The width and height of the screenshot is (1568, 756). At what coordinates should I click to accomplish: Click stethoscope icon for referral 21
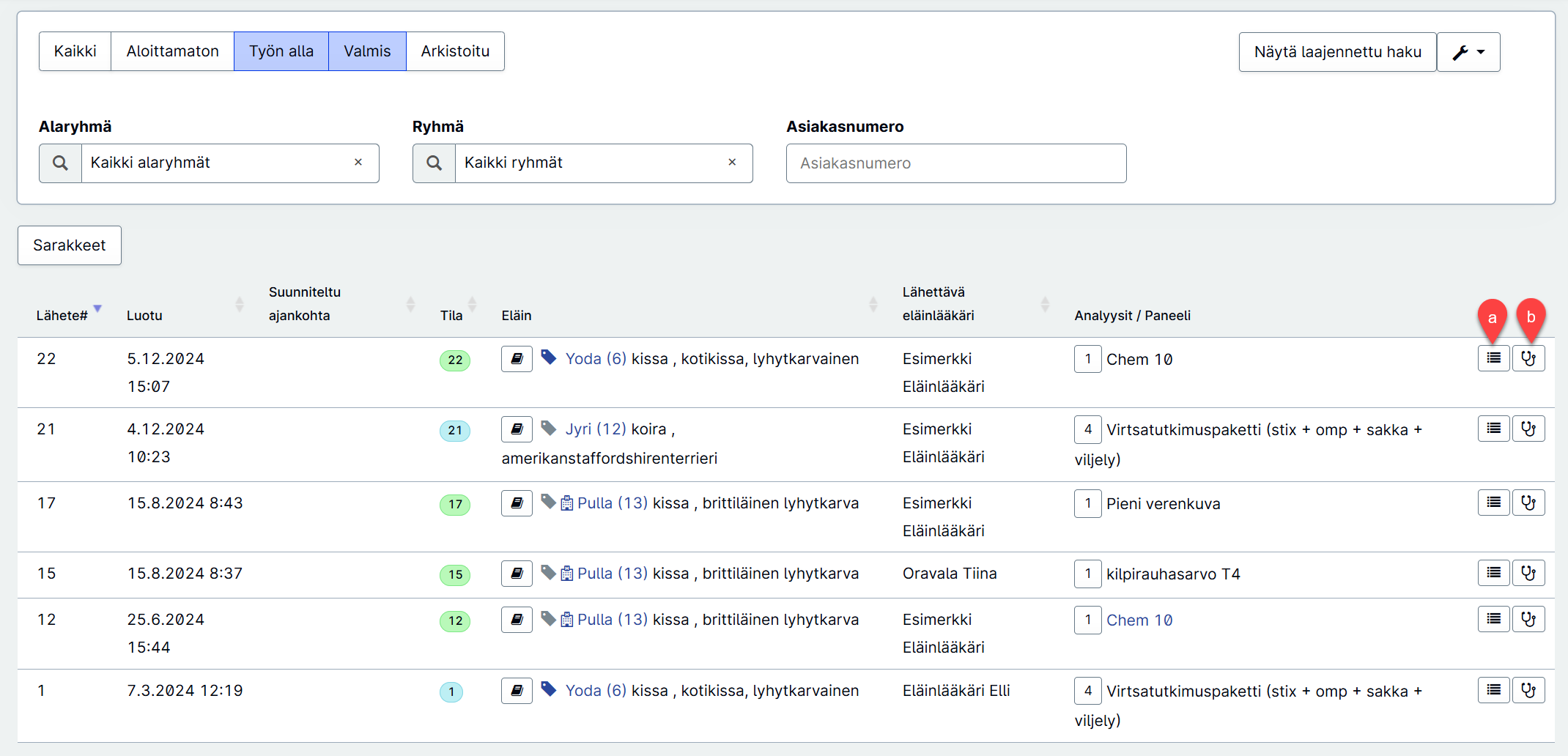(x=1528, y=429)
